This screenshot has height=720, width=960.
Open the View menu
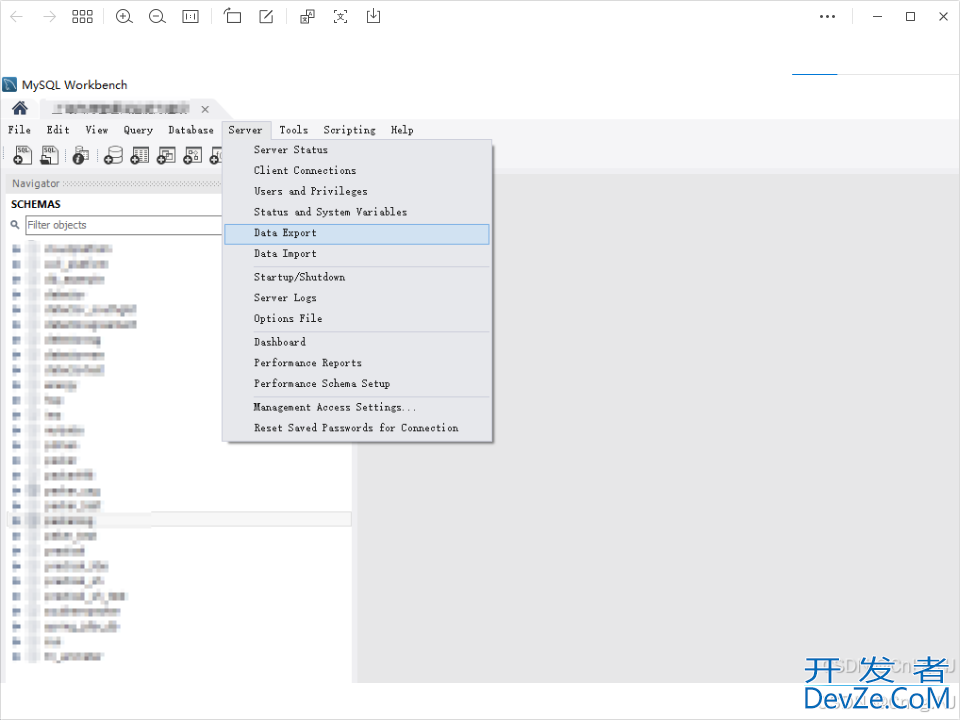click(97, 130)
